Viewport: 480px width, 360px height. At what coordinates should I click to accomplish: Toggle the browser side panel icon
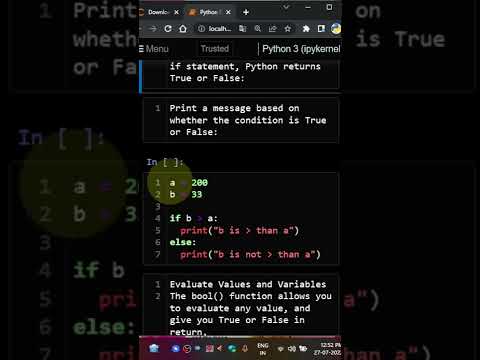pyautogui.click(x=321, y=29)
